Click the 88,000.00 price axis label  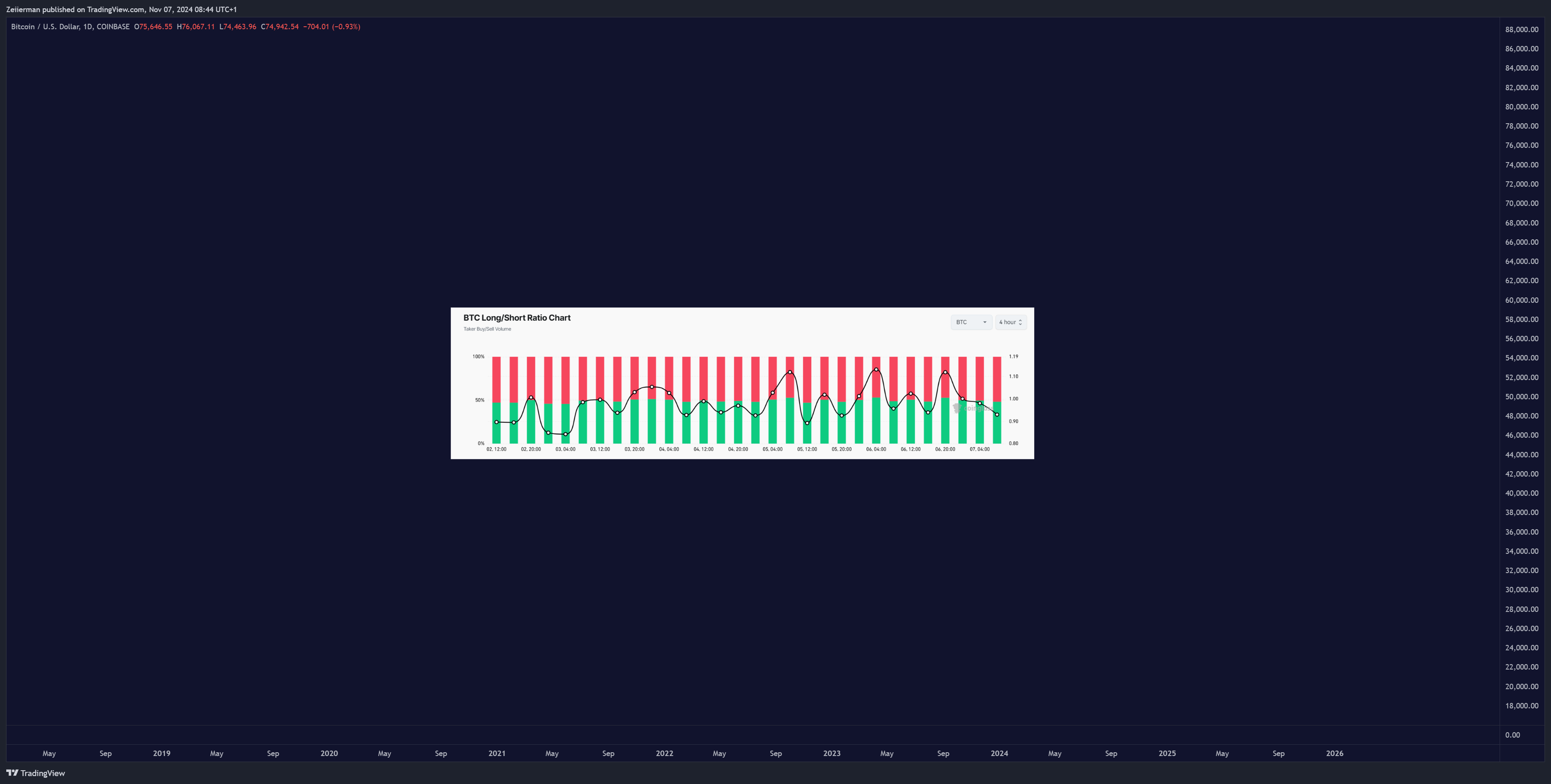(1521, 30)
